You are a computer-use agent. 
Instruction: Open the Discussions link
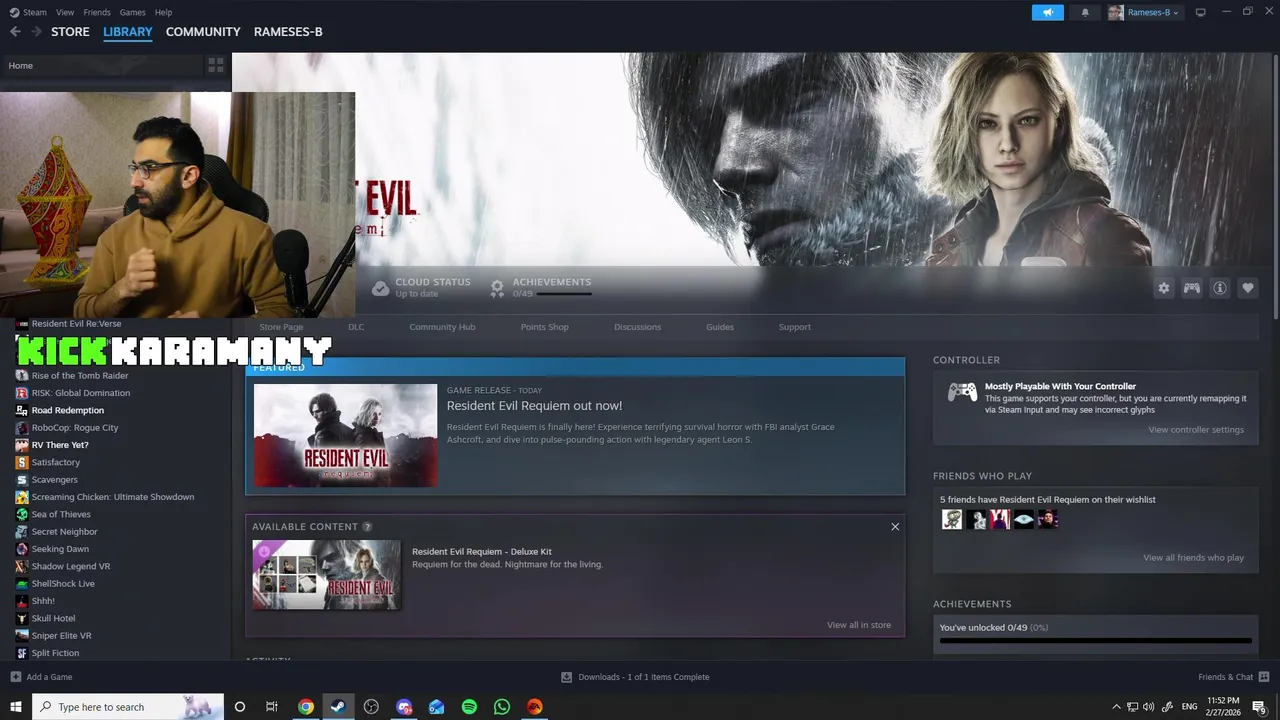pos(637,327)
